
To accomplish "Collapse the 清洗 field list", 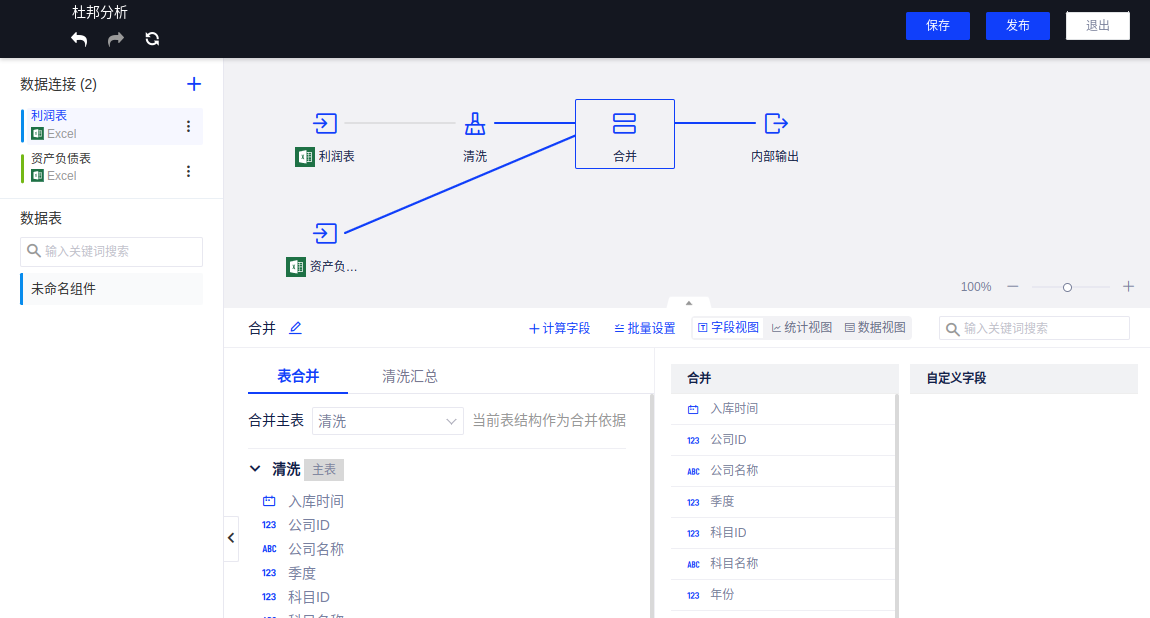I will pos(255,469).
